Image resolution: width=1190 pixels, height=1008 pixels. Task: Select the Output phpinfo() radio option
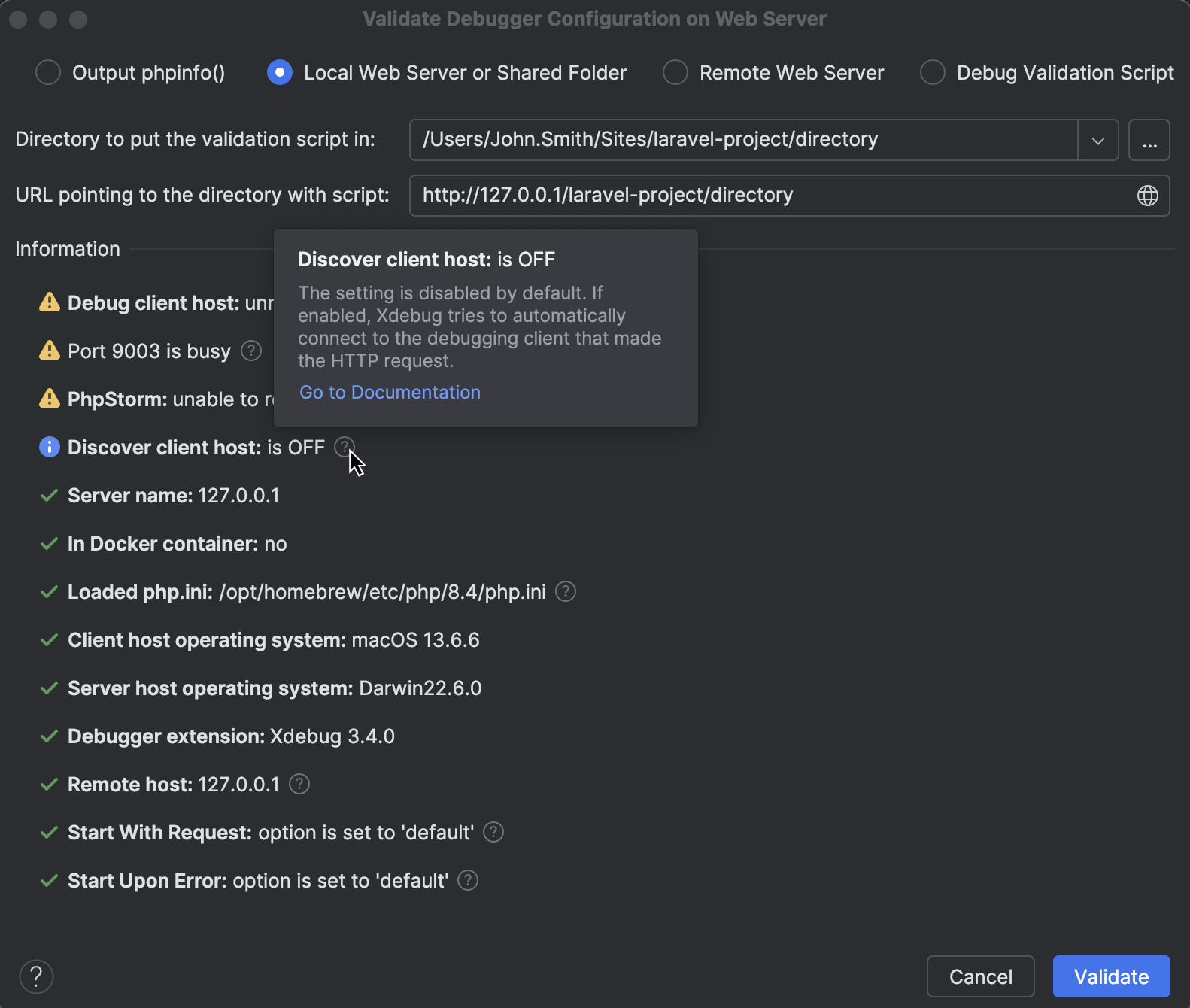tap(49, 73)
